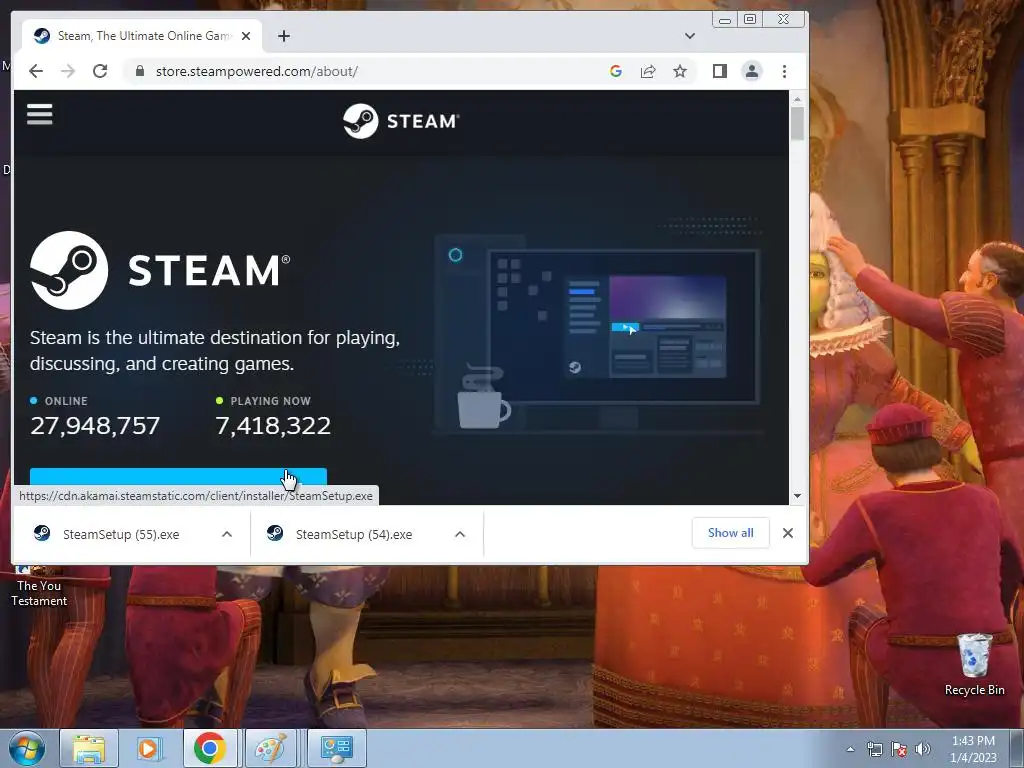
Task: Open the Control Panel taskbar icon
Action: pyautogui.click(x=336, y=748)
